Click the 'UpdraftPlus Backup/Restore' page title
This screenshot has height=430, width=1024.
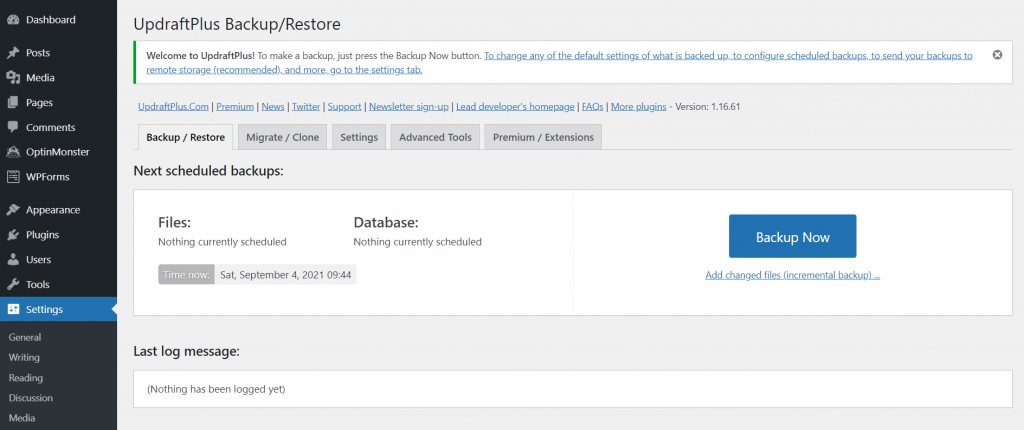pos(237,25)
